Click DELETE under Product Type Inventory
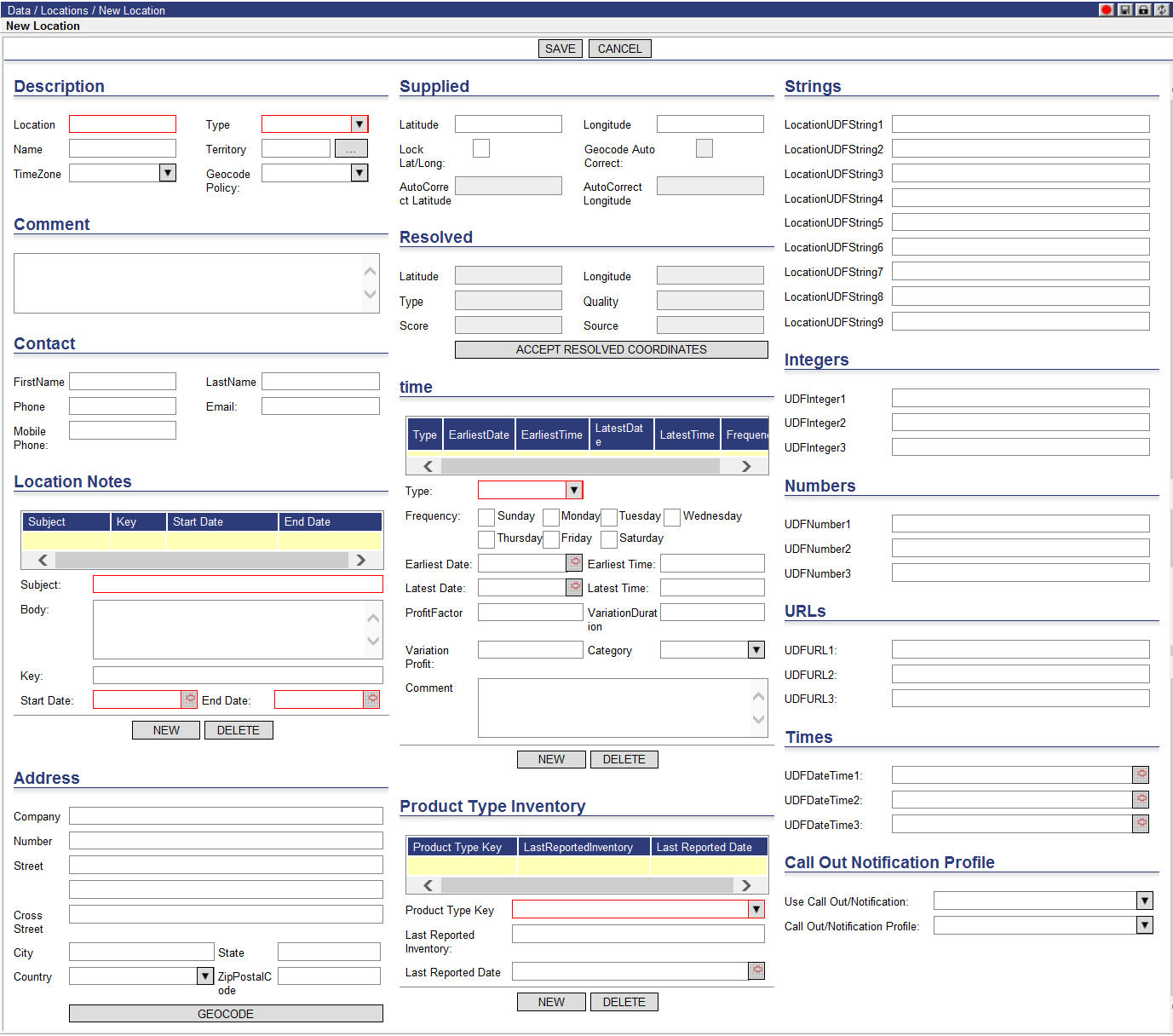The image size is (1173, 1036). click(x=624, y=1002)
